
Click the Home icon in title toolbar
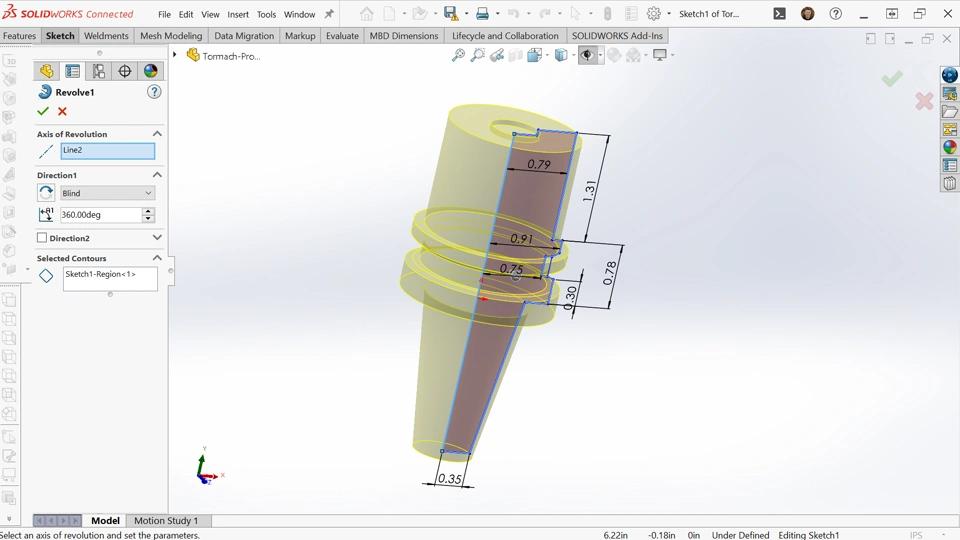366,13
